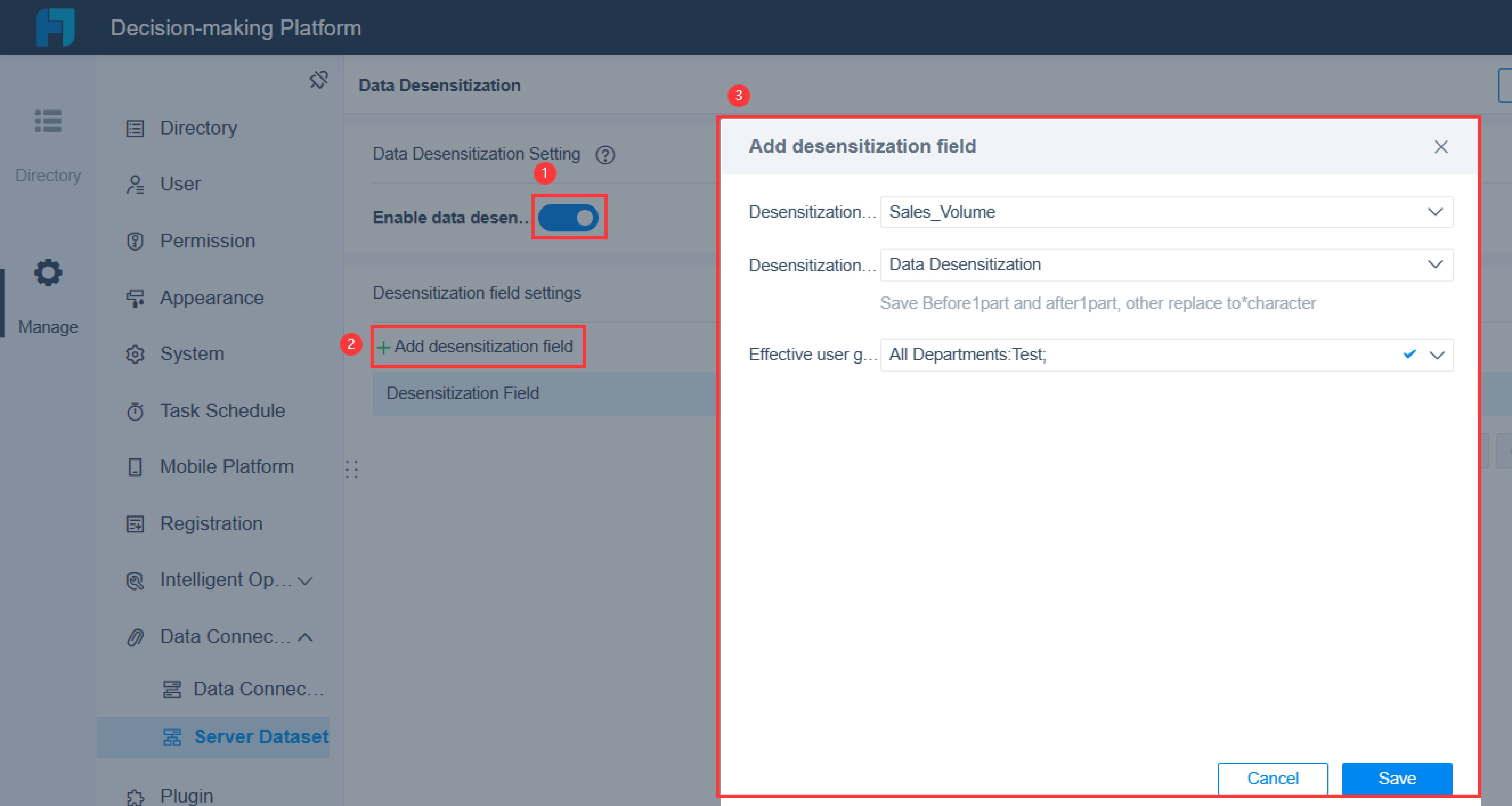Open the Task Schedule menu item

point(222,410)
